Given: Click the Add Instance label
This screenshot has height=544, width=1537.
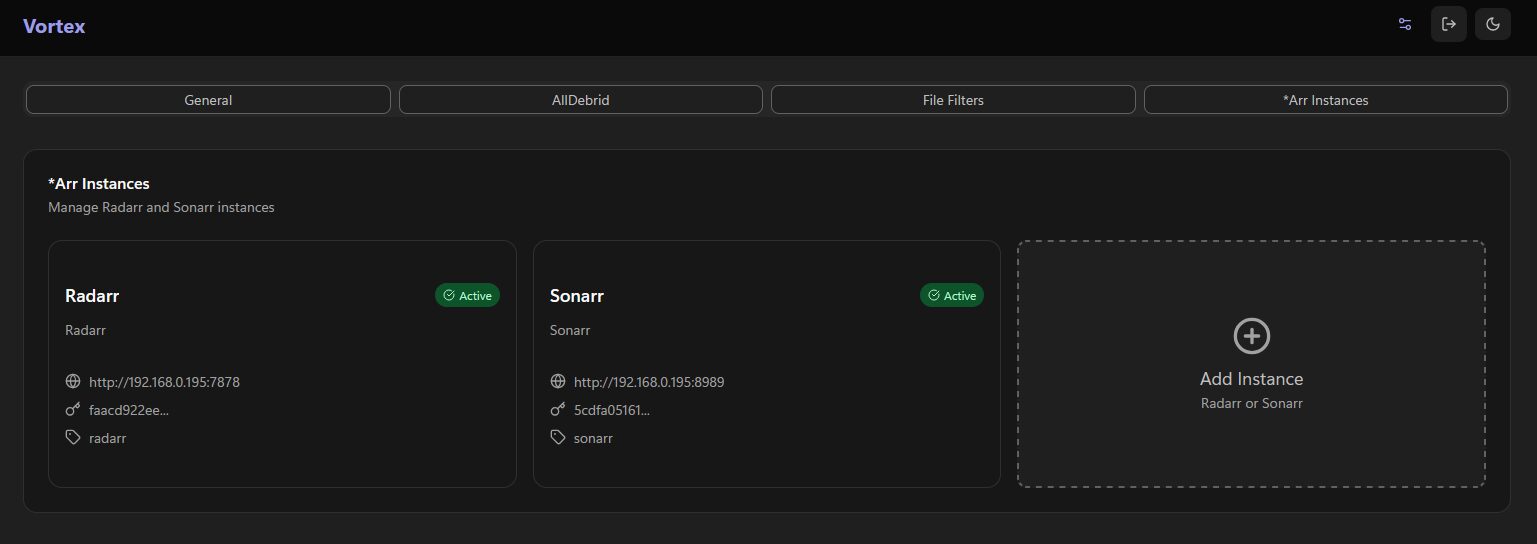Looking at the screenshot, I should pos(1252,379).
